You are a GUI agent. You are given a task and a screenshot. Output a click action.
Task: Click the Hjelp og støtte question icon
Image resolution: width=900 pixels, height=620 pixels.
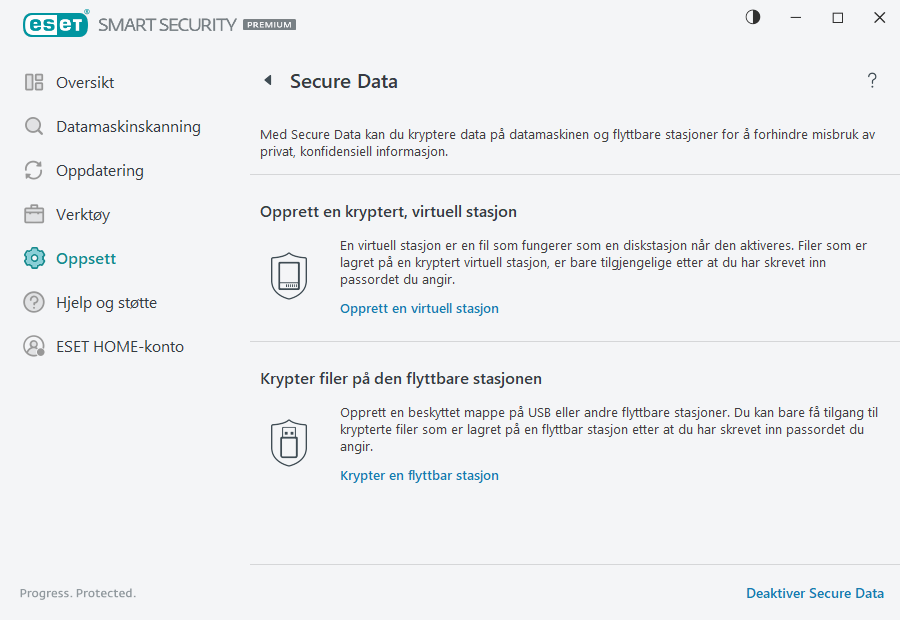pos(34,302)
